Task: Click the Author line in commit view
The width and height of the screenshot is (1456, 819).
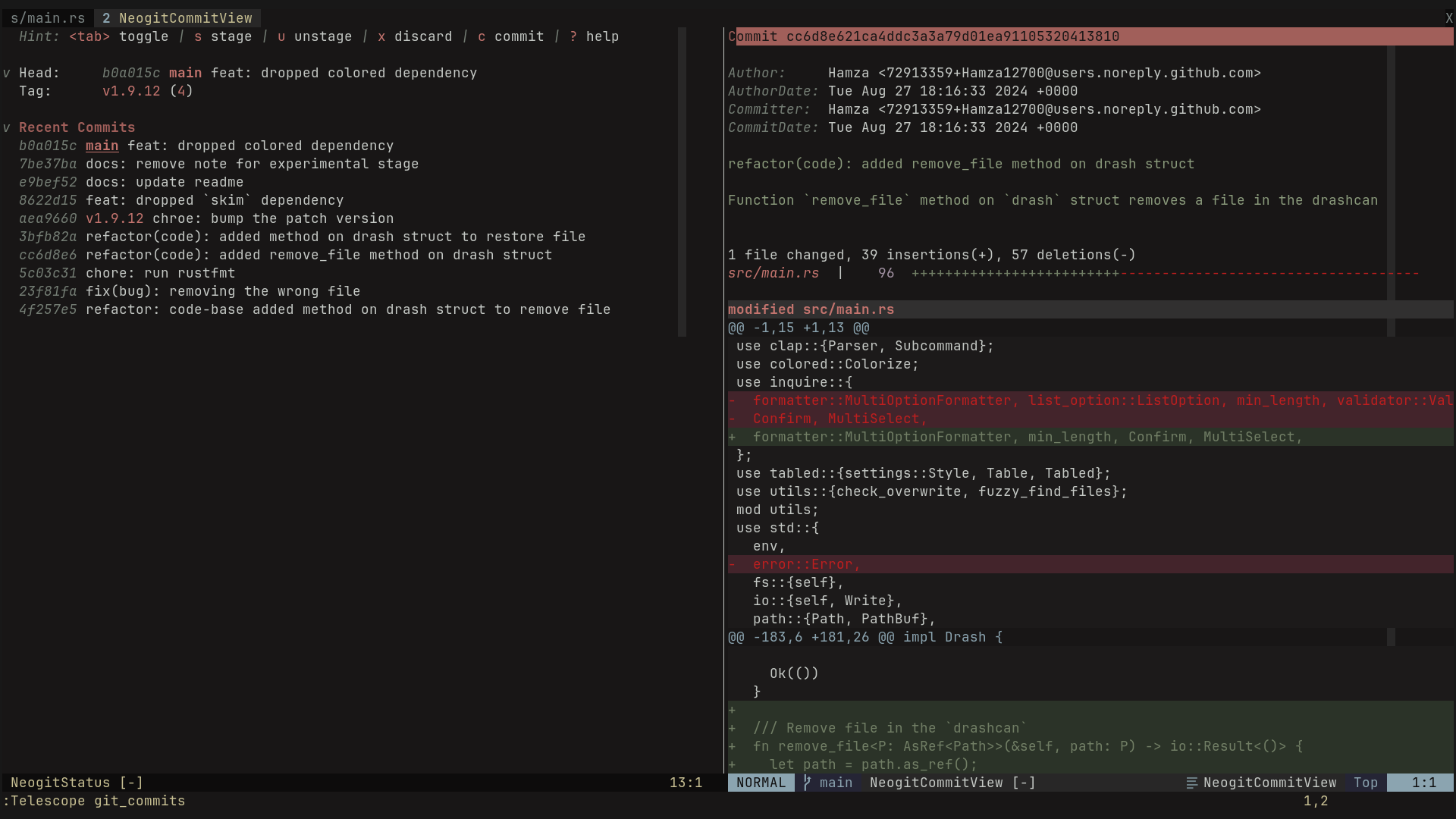Action: coord(994,73)
